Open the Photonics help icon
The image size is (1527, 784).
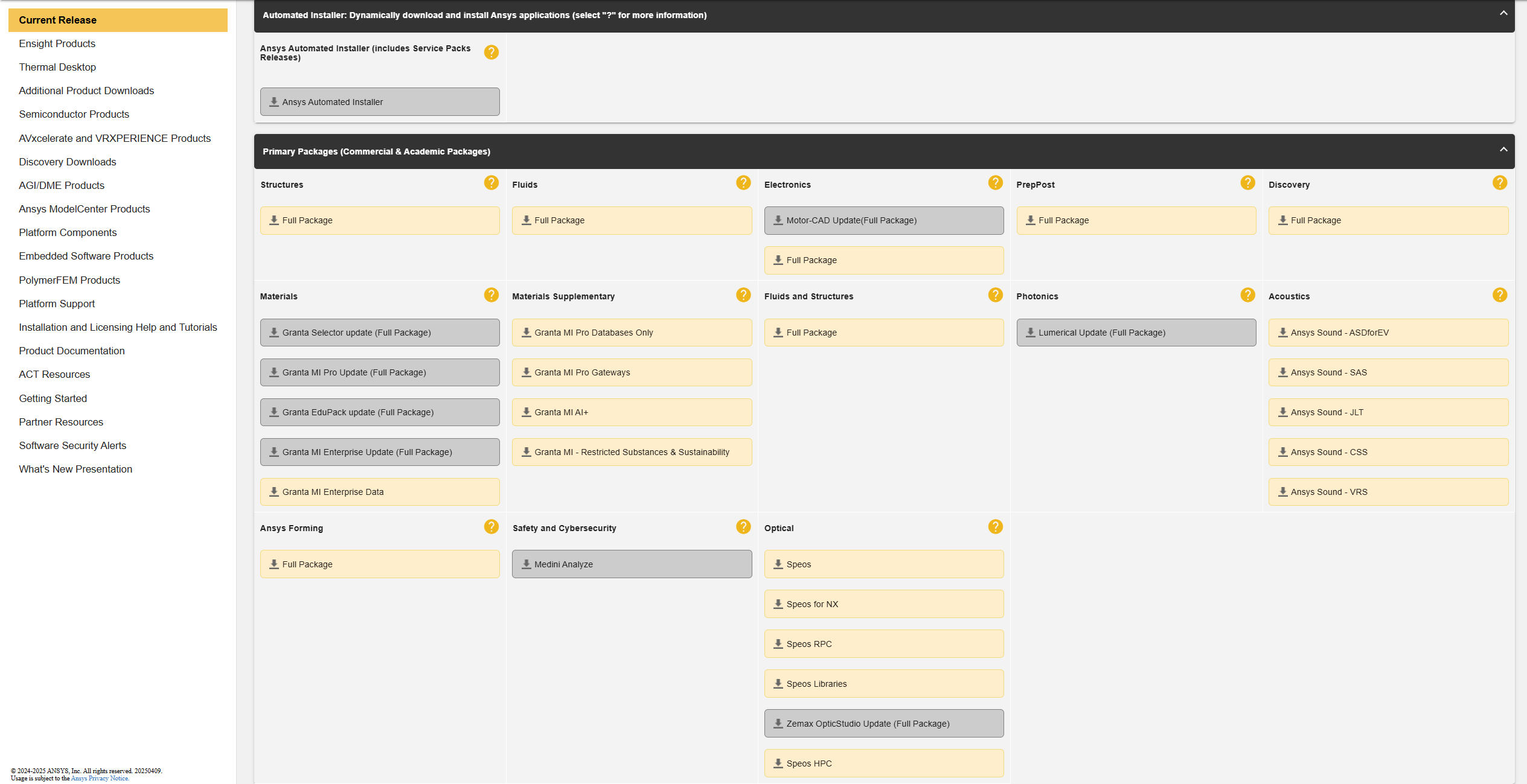[1247, 295]
